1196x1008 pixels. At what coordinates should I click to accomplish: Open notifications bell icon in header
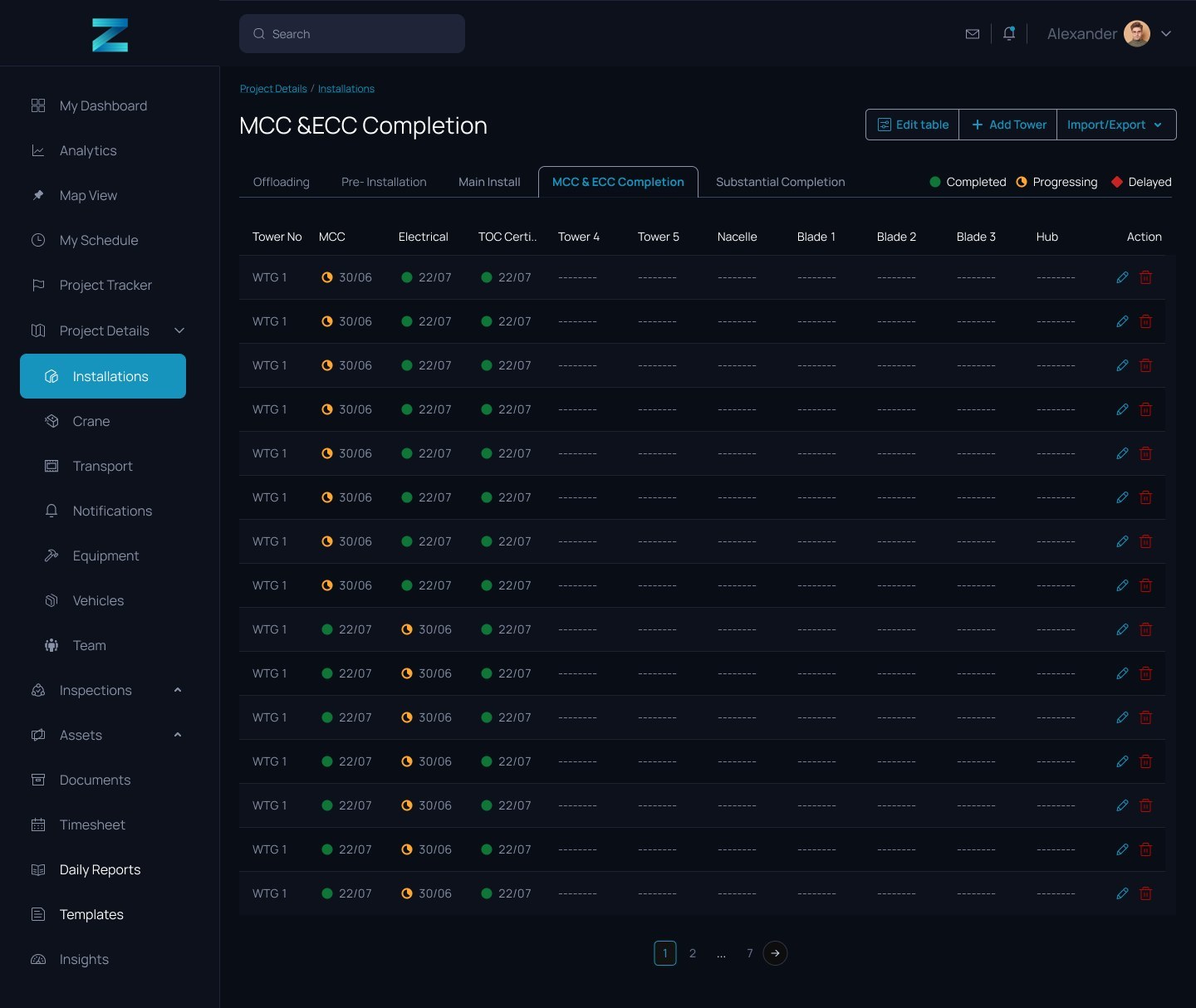(1009, 33)
